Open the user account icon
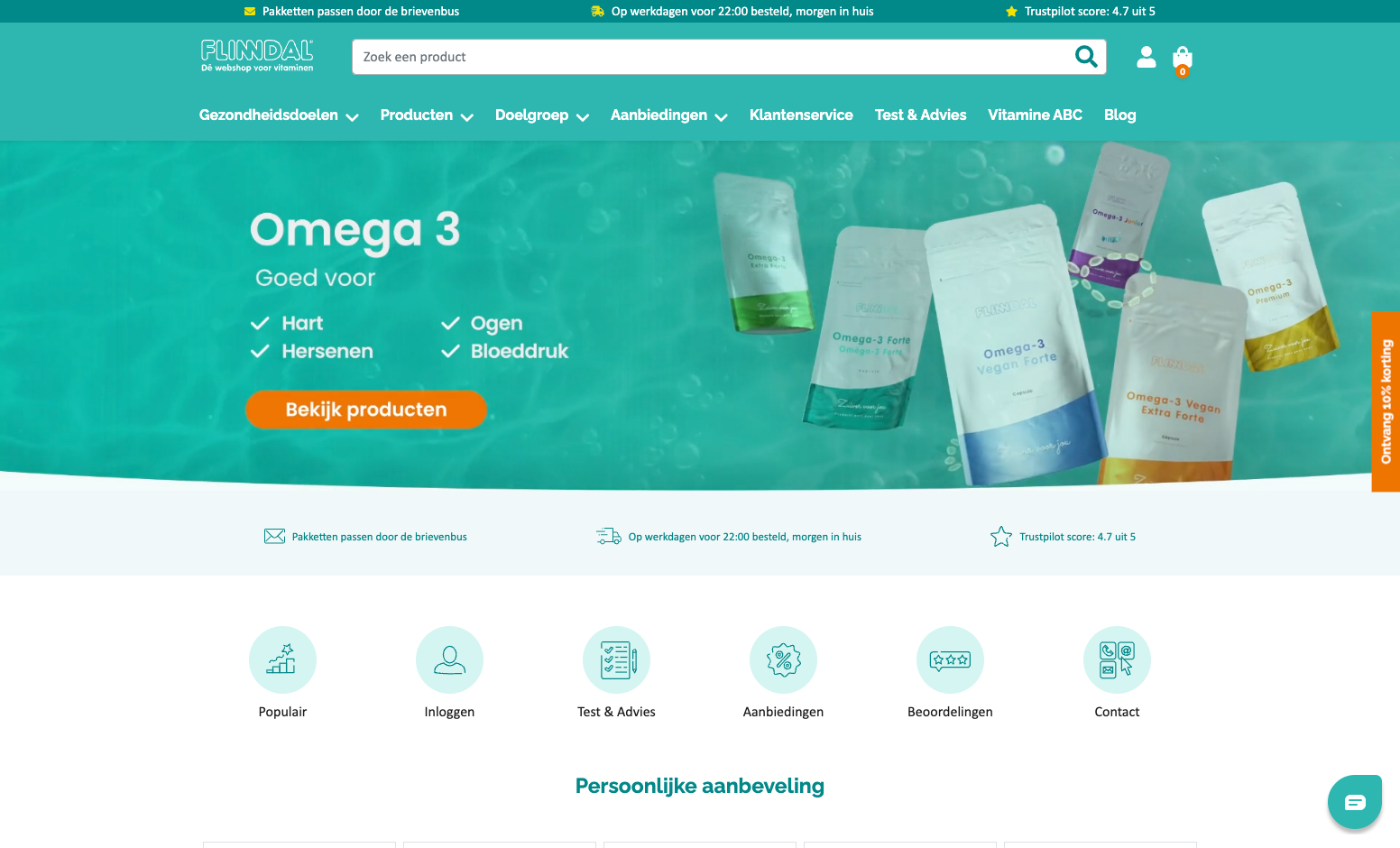Screen dimensions: 1400x848 tap(1147, 57)
